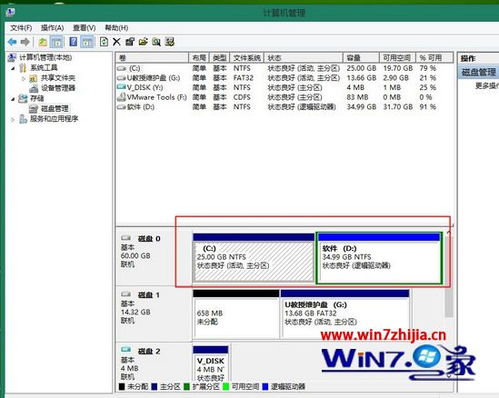Collapse the 存储 tree node
Image resolution: width=499 pixels, height=398 pixels.
click(x=13, y=99)
